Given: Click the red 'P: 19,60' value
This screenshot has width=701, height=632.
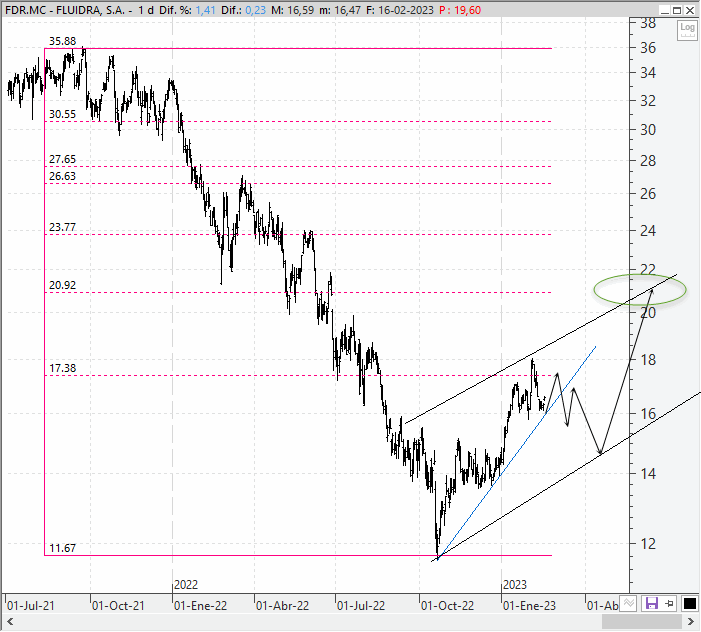Looking at the screenshot, I should 460,10.
